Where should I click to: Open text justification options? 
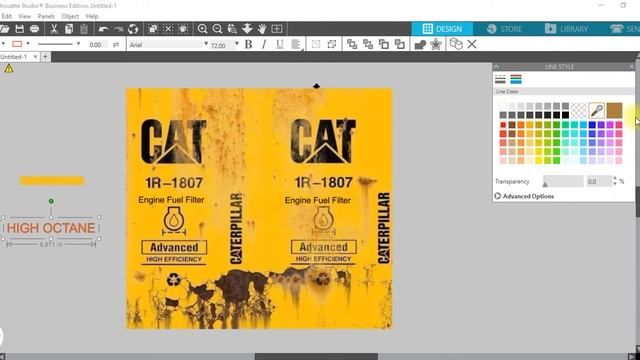pos(296,44)
